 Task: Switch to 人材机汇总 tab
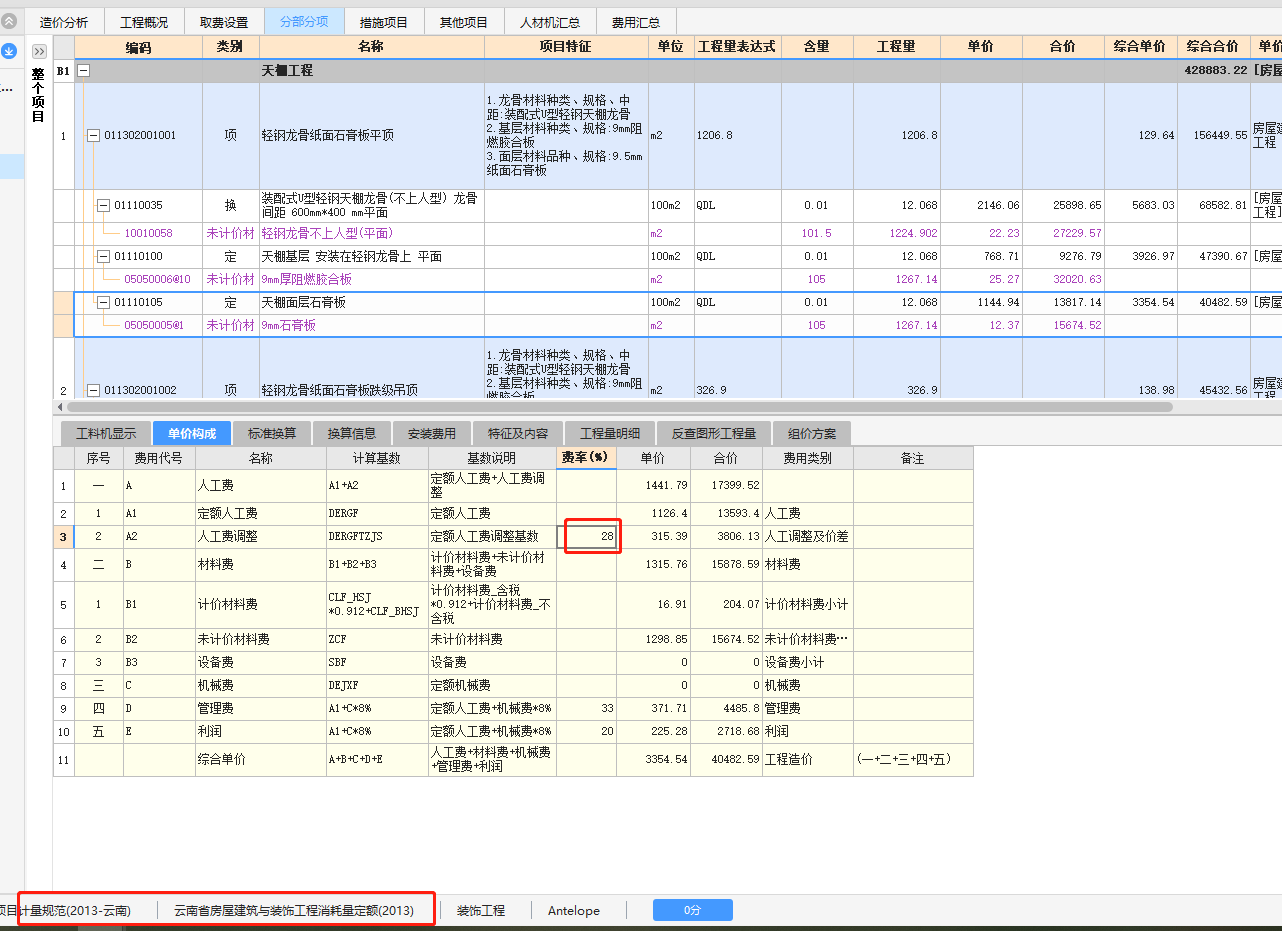coord(550,22)
